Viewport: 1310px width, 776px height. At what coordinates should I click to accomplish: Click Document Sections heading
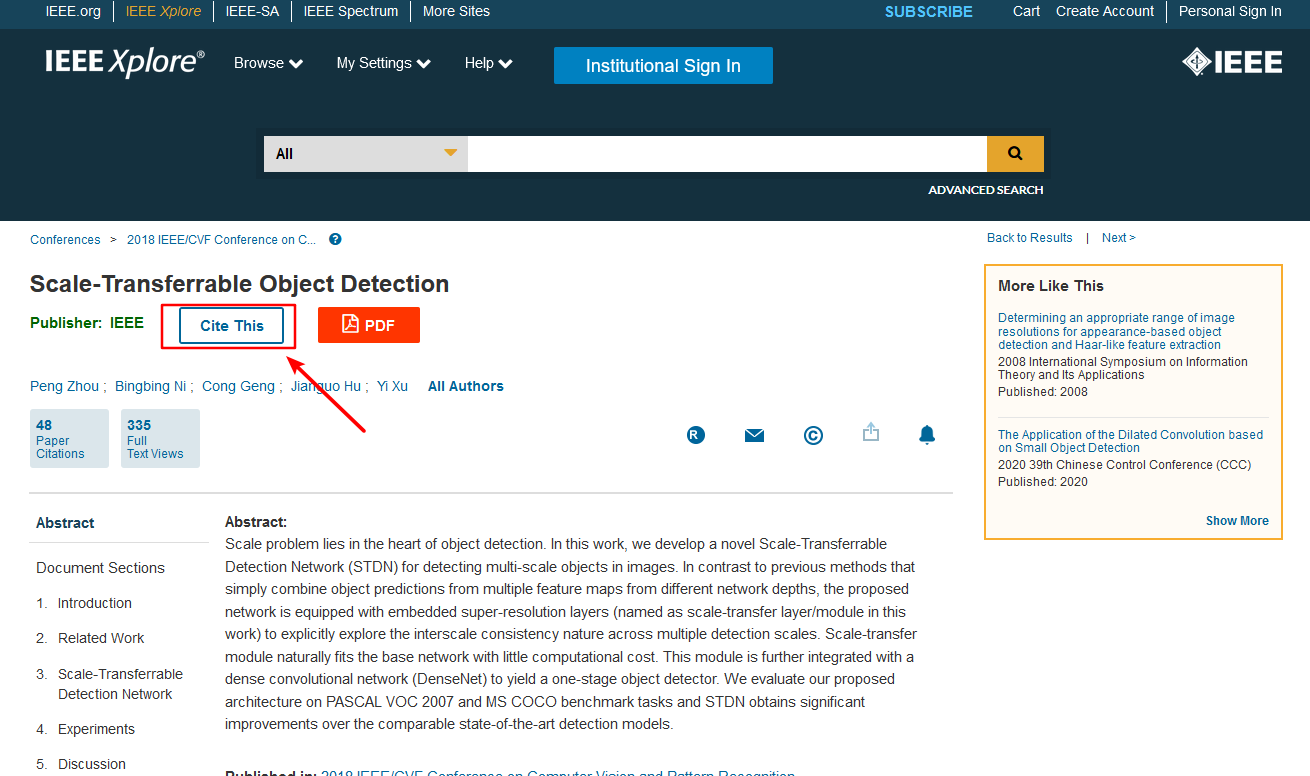tap(100, 568)
